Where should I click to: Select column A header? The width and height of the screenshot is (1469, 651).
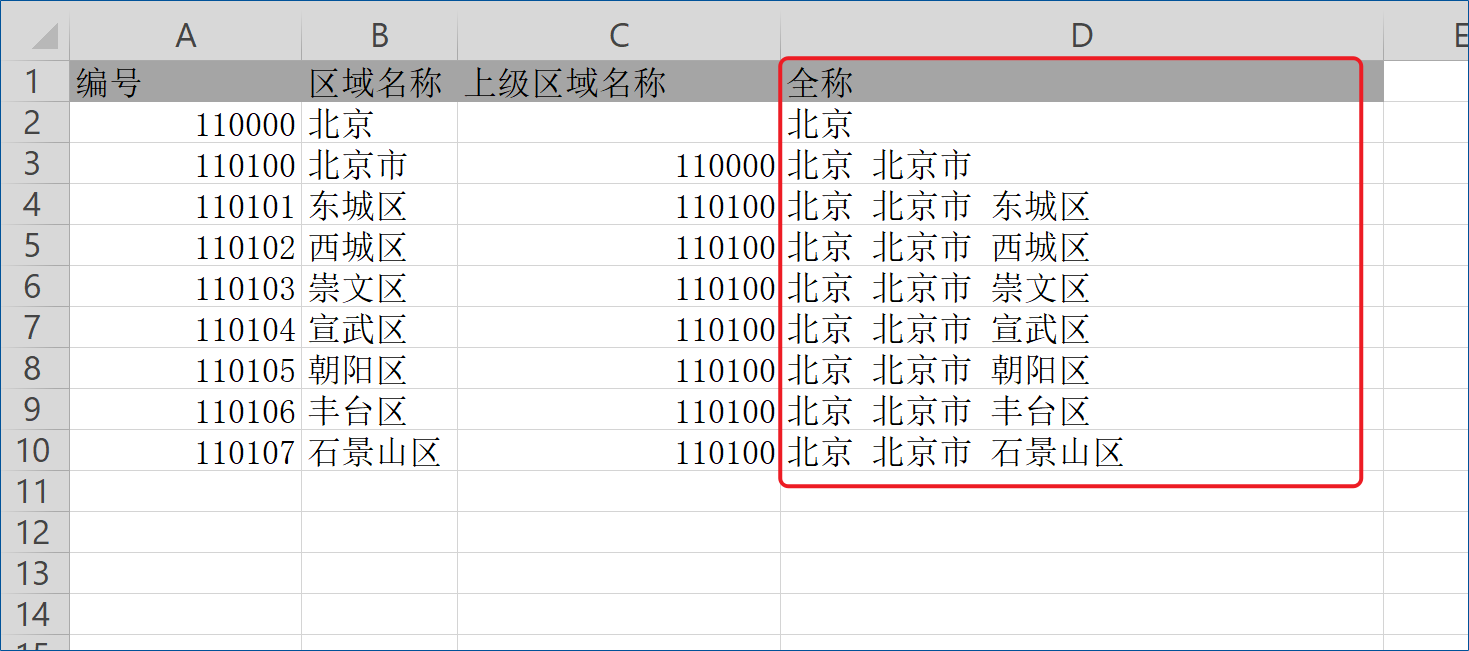point(185,35)
